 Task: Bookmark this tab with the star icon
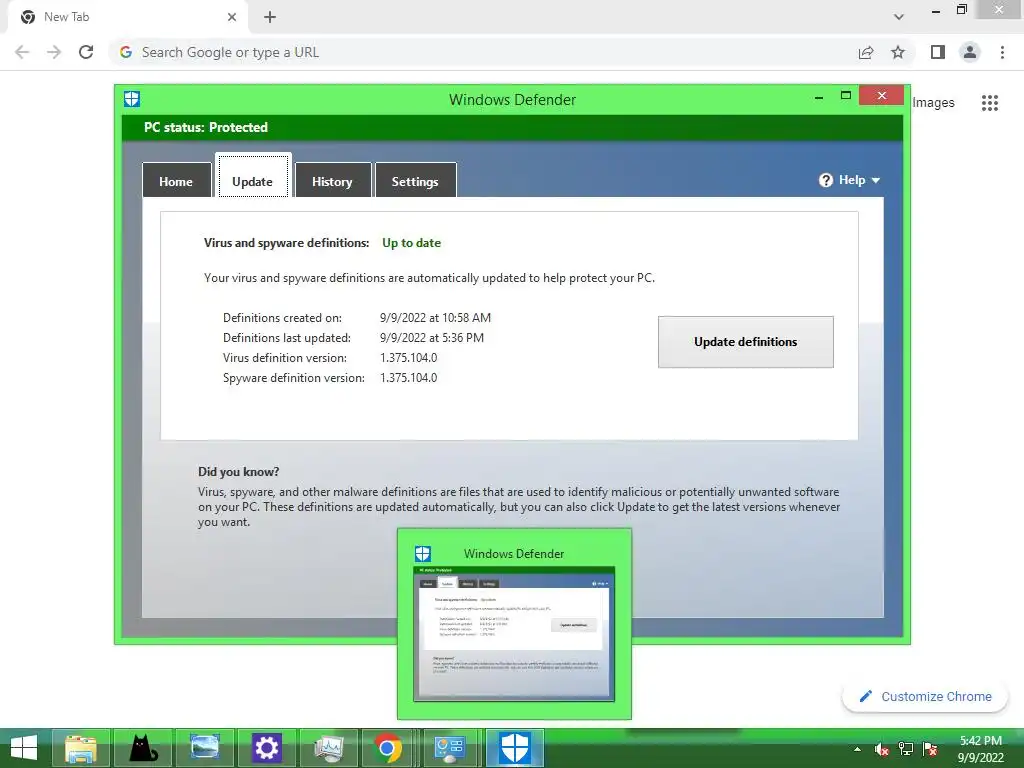(x=899, y=52)
